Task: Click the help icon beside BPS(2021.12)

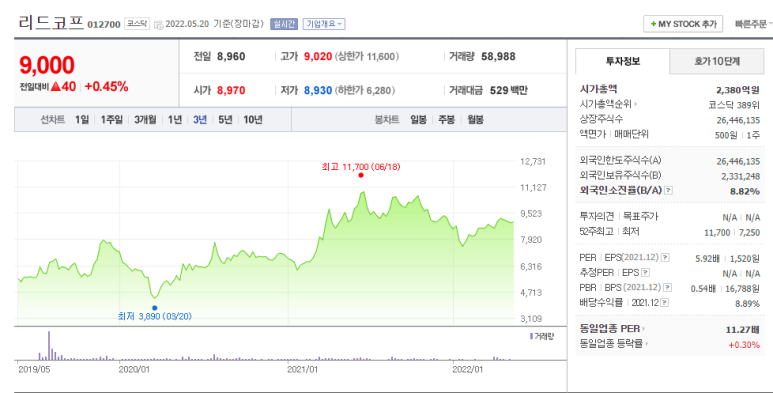Action: pos(667,287)
